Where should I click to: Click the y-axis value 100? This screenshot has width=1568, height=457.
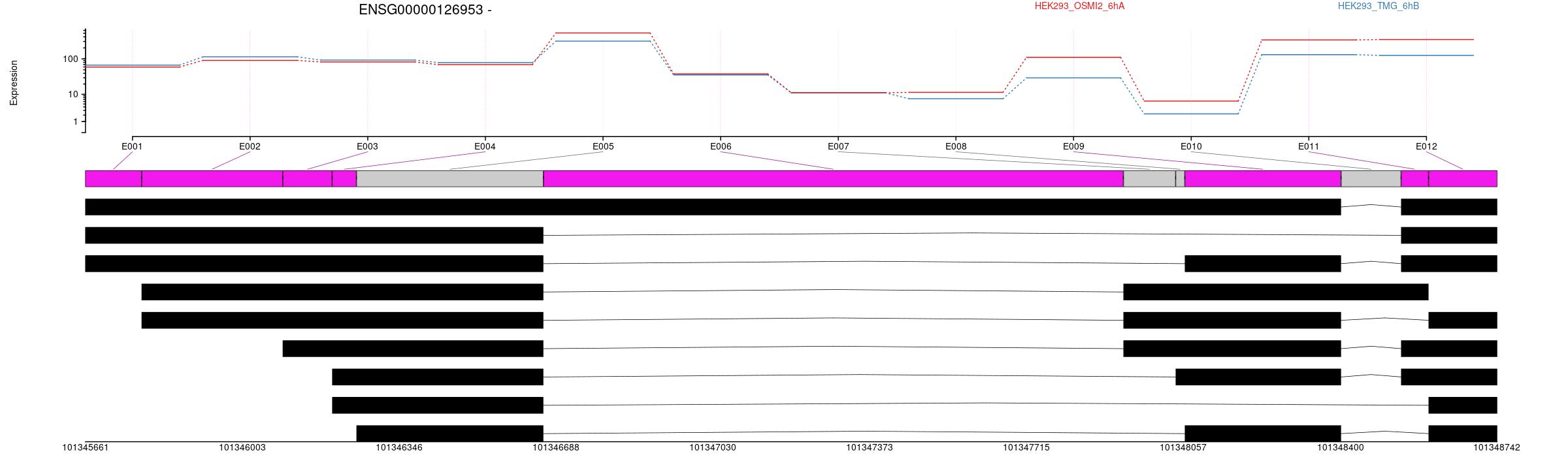pos(70,59)
